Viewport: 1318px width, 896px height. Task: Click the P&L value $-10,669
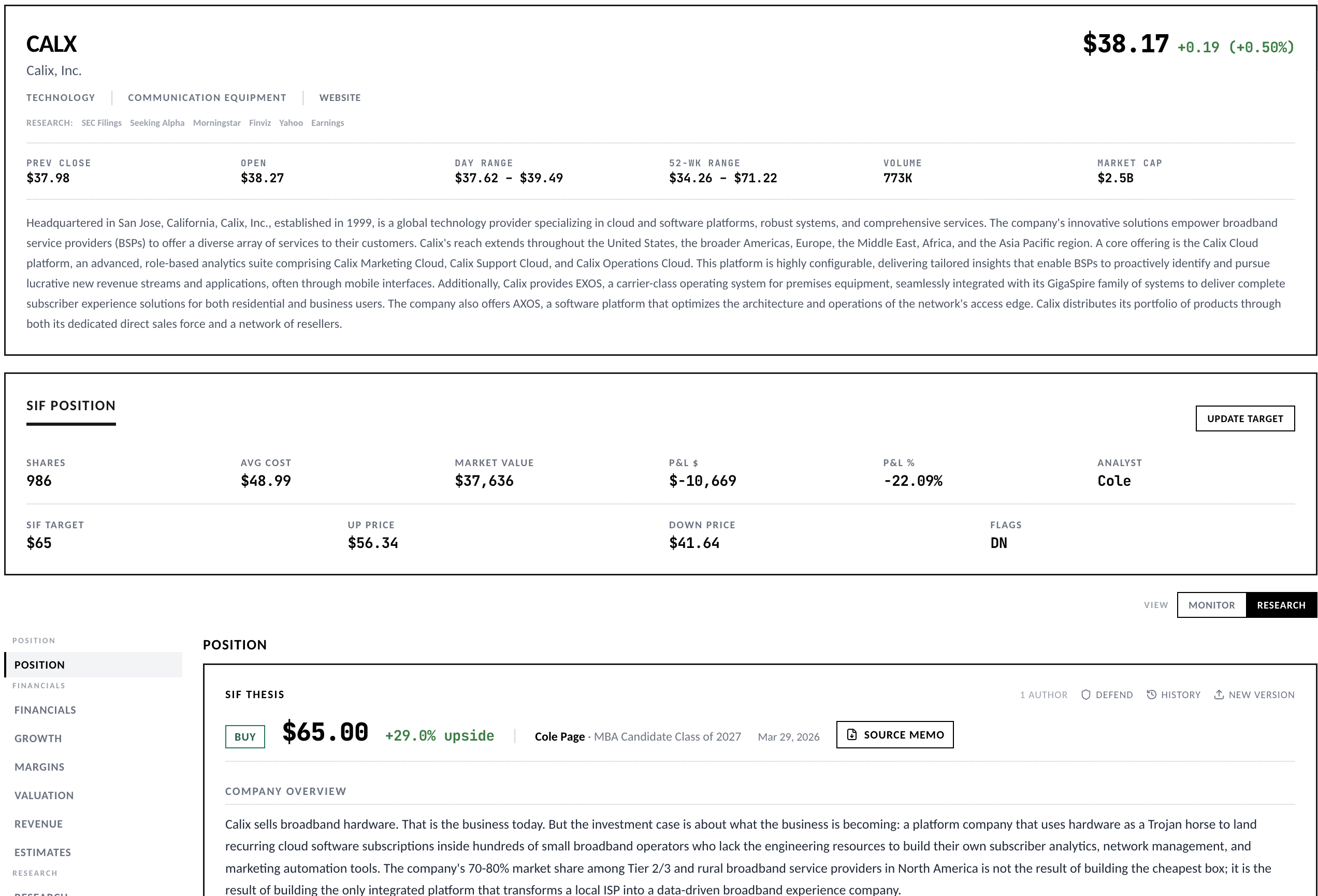pos(703,481)
